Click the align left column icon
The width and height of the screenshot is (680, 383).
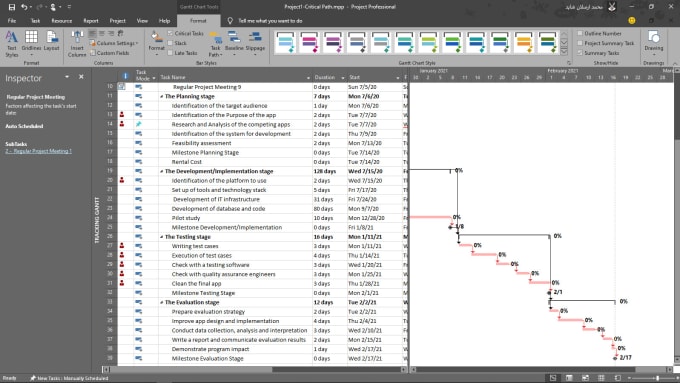point(92,33)
